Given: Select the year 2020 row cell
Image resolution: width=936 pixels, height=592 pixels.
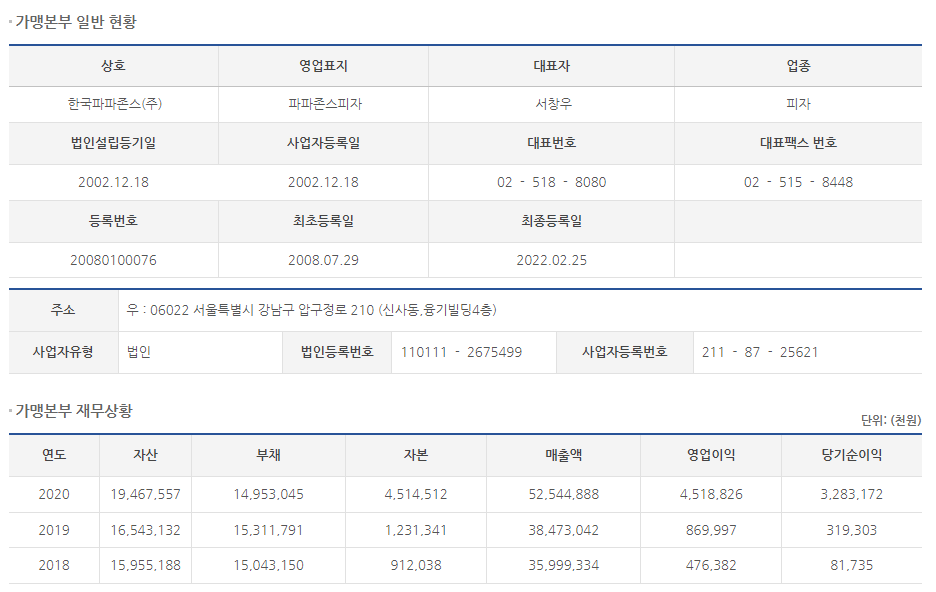Looking at the screenshot, I should (54, 494).
